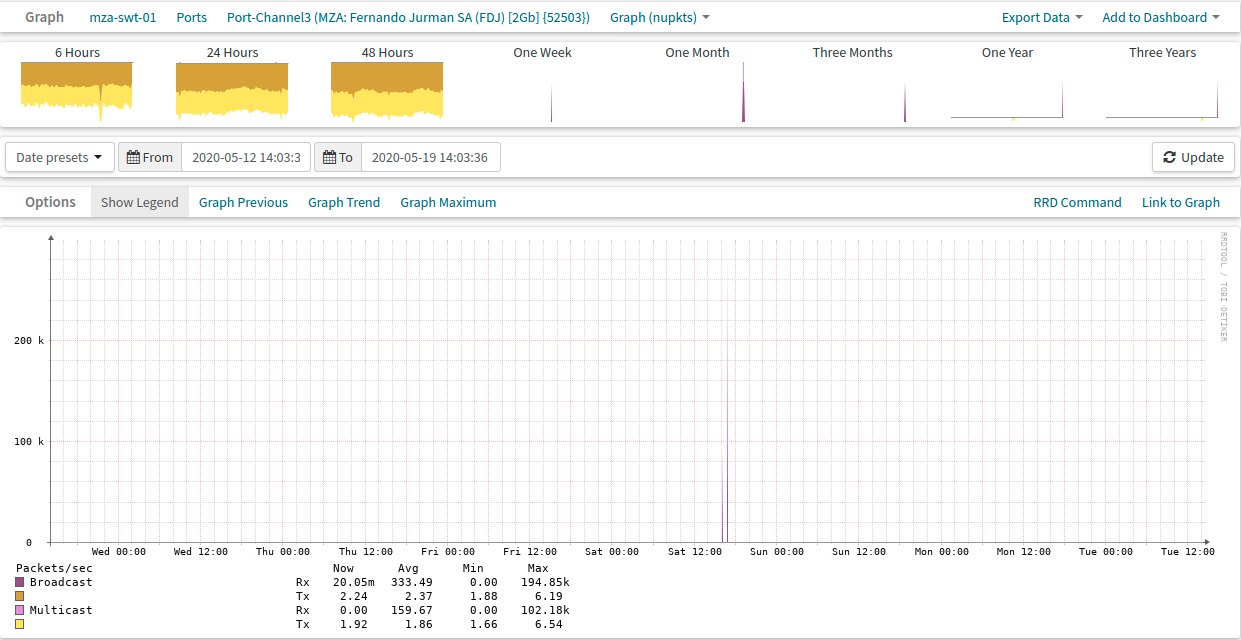Open the Port-Channel3 breadcrumb link
The width and height of the screenshot is (1241, 640).
pos(408,17)
